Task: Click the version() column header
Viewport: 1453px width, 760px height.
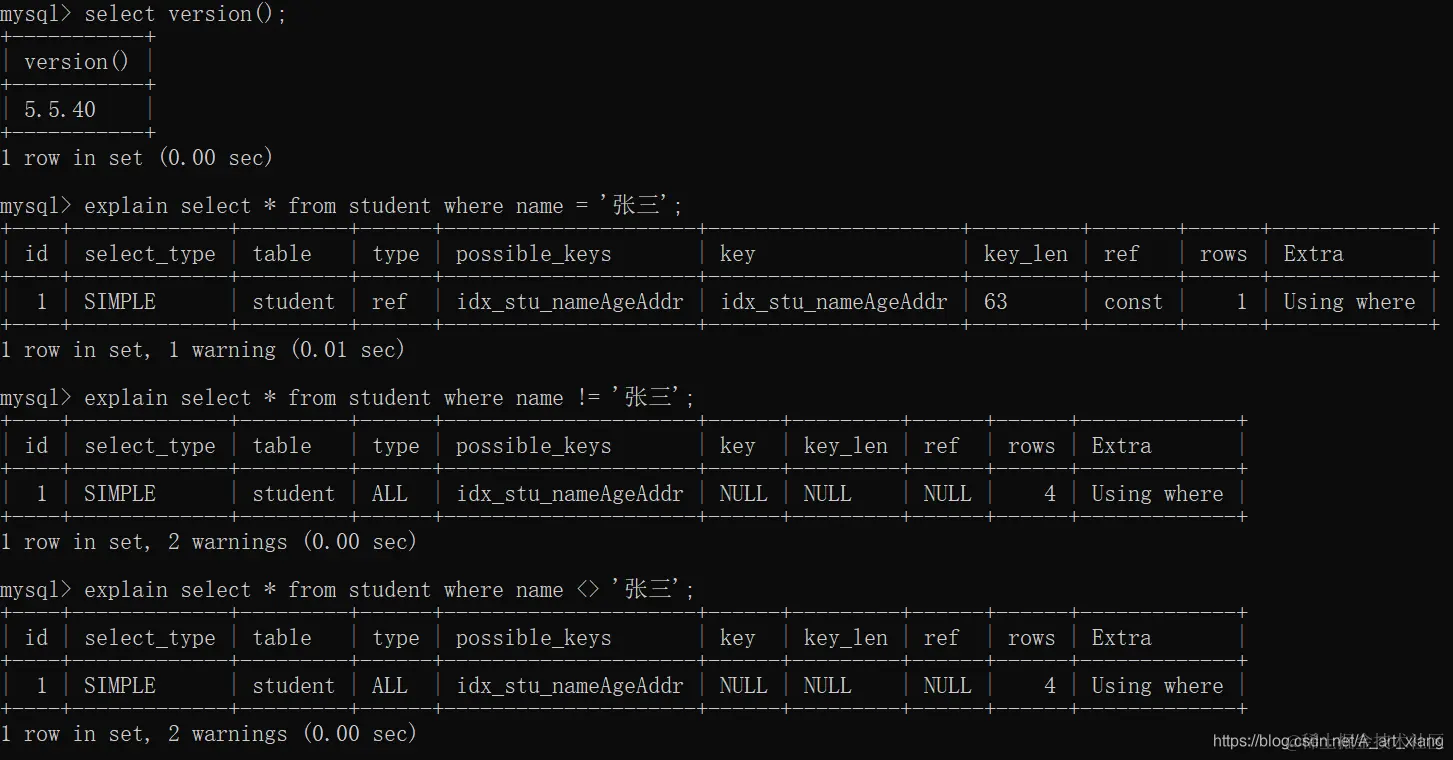Action: coord(77,62)
